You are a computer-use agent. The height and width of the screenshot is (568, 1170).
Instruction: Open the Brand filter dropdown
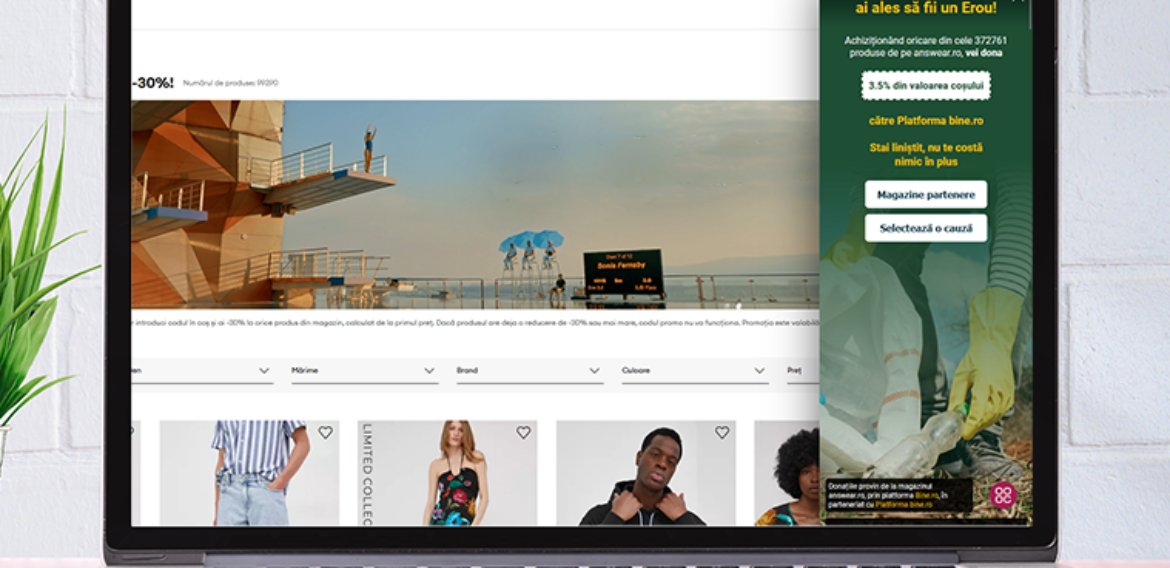tap(530, 371)
